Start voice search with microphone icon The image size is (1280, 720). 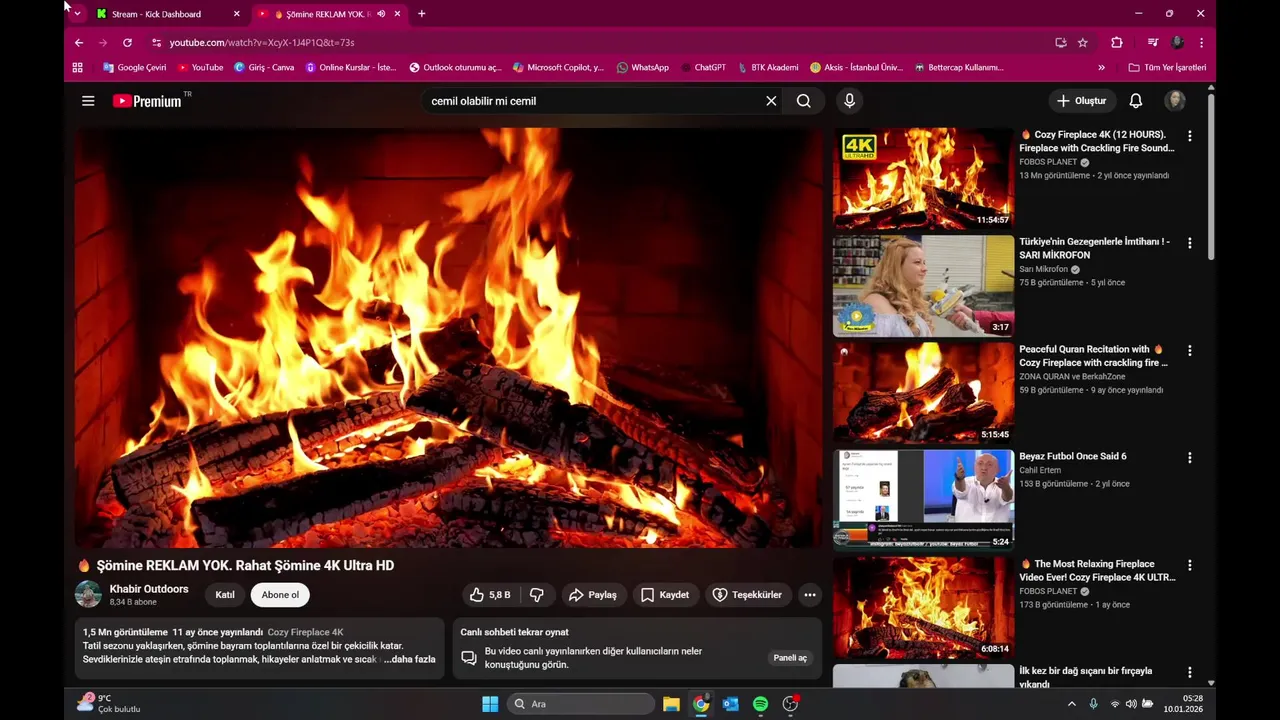[849, 101]
